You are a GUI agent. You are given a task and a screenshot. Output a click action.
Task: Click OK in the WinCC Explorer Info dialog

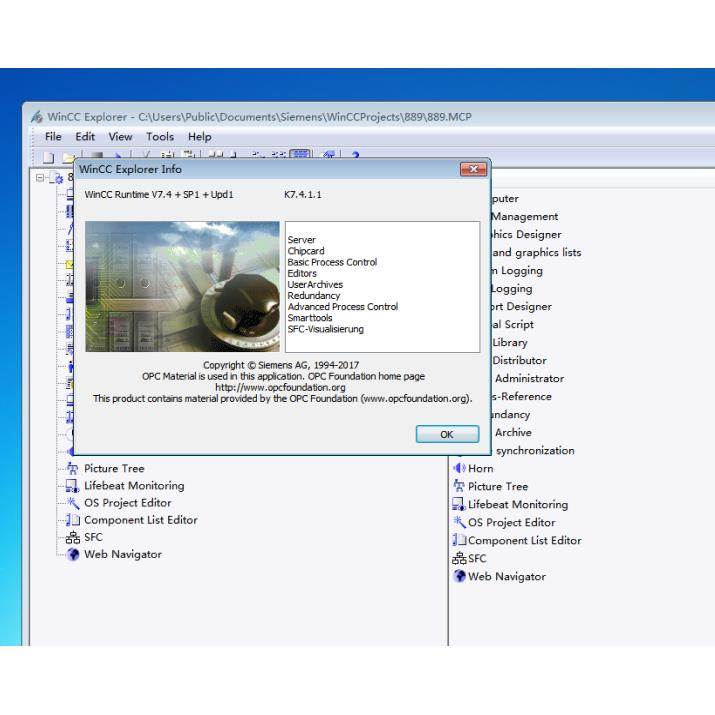(x=447, y=435)
